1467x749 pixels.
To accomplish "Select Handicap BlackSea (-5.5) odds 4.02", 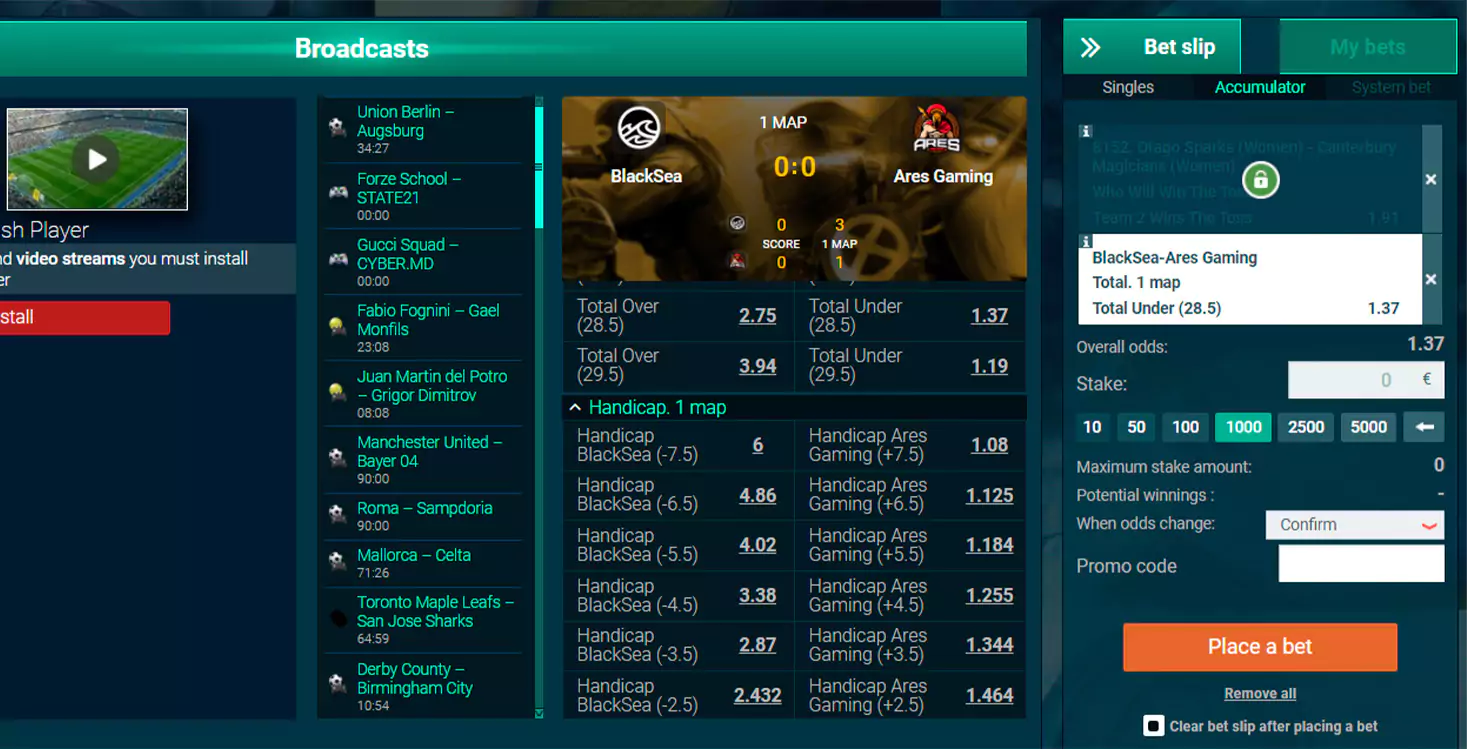I will 757,545.
